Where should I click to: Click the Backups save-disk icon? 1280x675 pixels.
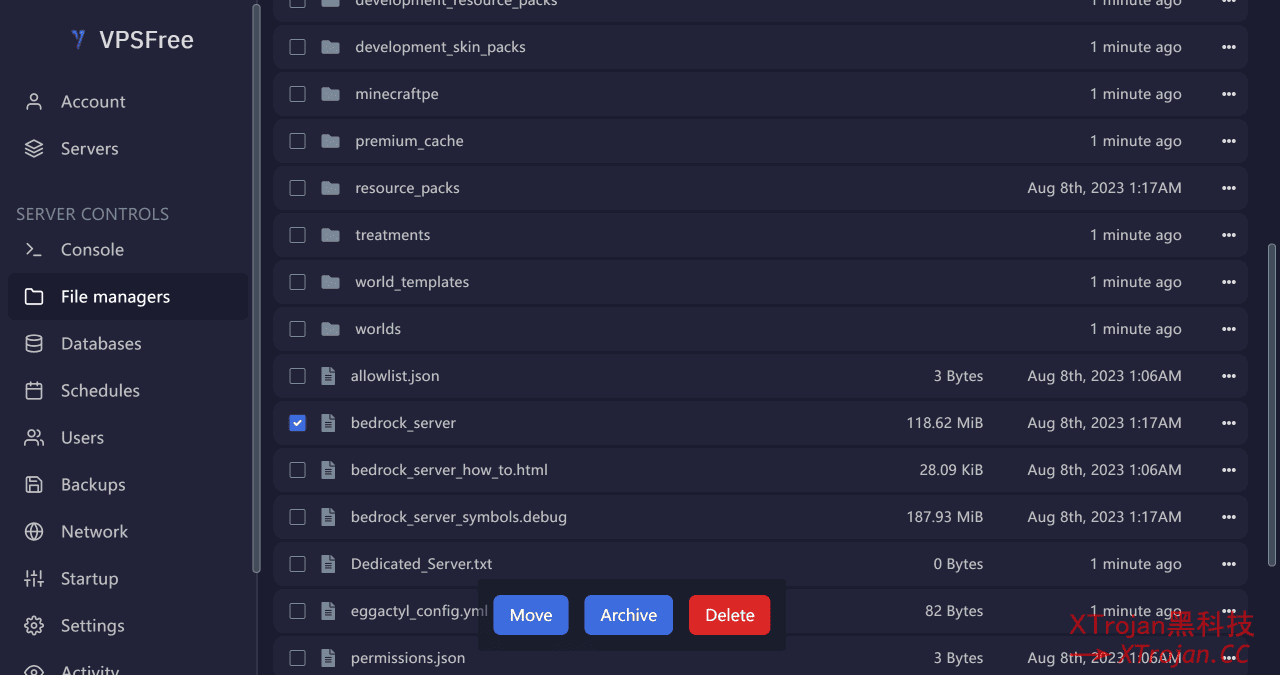click(34, 485)
